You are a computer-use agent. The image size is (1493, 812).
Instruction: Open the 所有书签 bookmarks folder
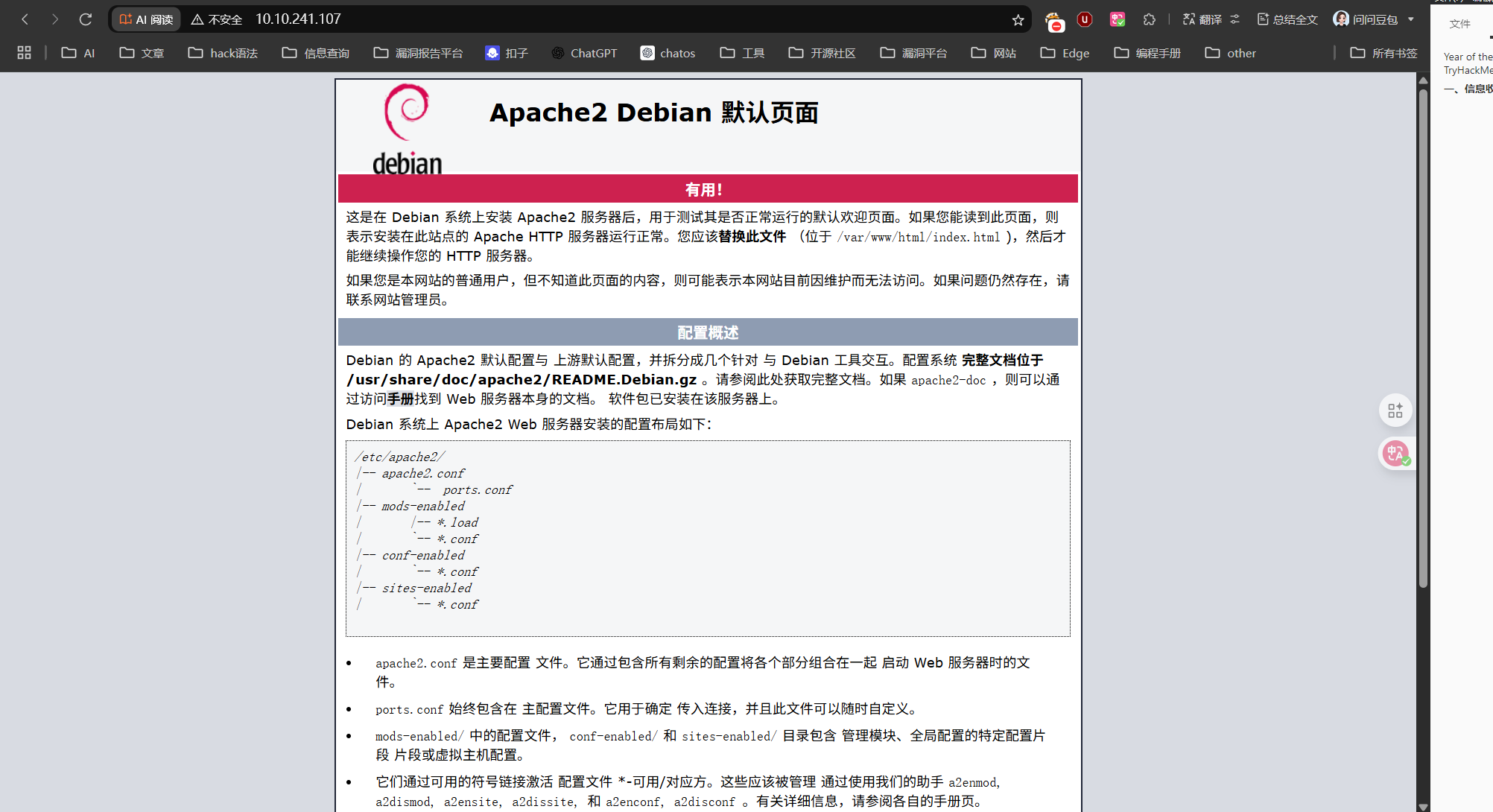(1384, 53)
